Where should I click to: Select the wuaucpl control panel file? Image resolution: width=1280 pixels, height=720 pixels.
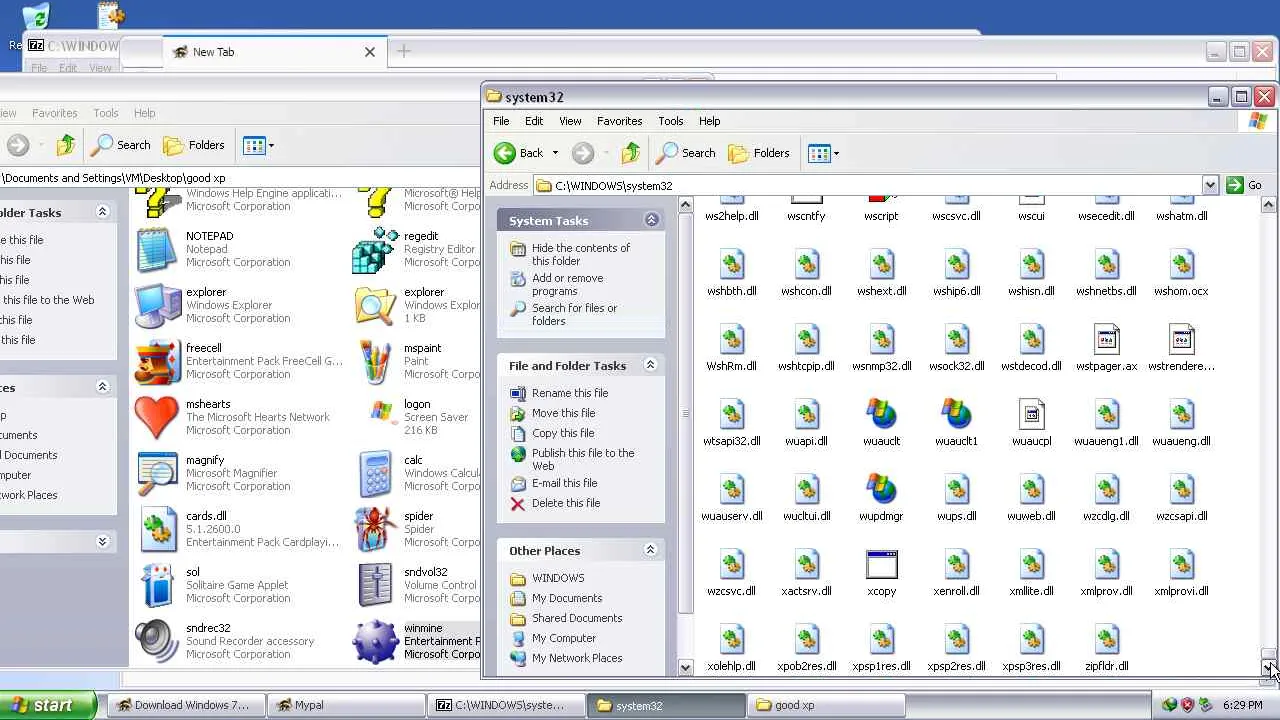[x=1031, y=415]
